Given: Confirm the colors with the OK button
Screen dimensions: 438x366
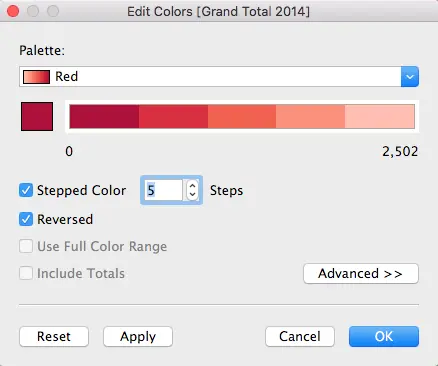Looking at the screenshot, I should tap(384, 336).
